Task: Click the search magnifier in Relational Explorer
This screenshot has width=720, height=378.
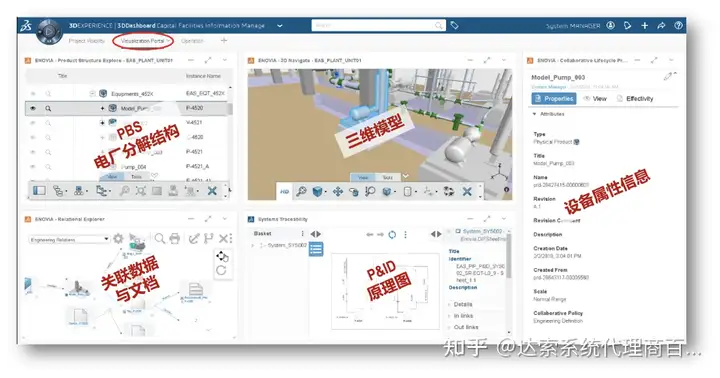Action: tap(159, 238)
